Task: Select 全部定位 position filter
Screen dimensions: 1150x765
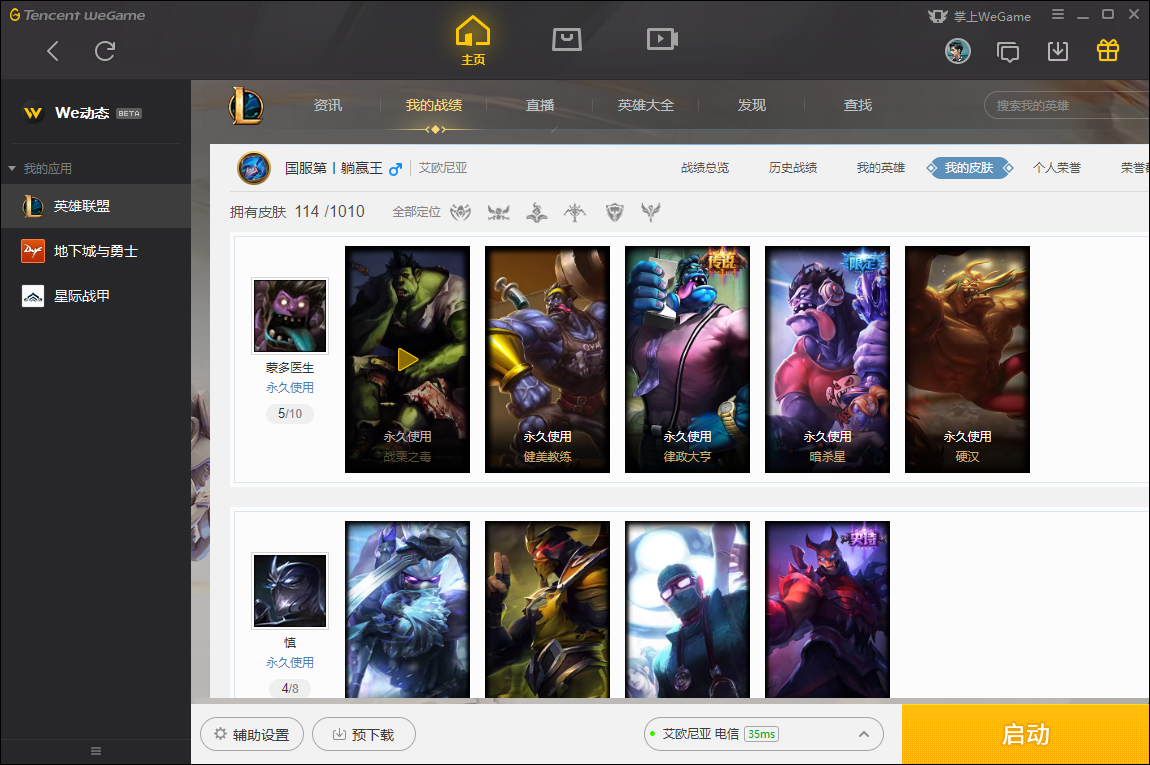Action: click(417, 212)
